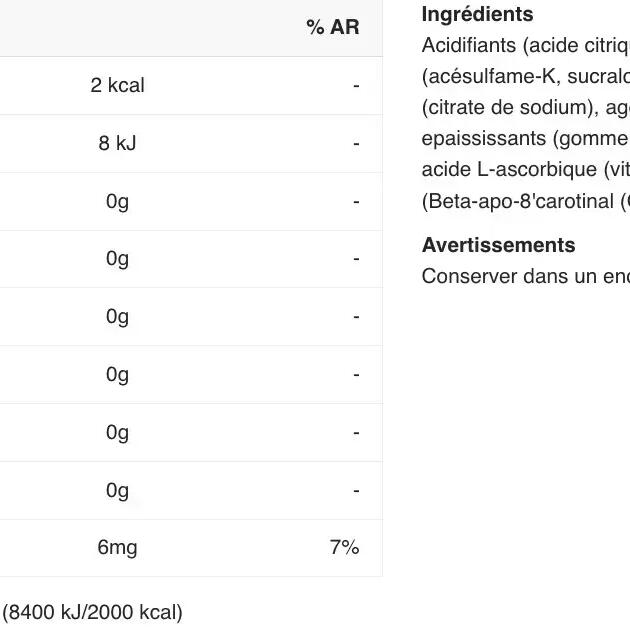The width and height of the screenshot is (630, 630).
Task: Click the dash in the 2 kcal row
Action: [355, 86]
